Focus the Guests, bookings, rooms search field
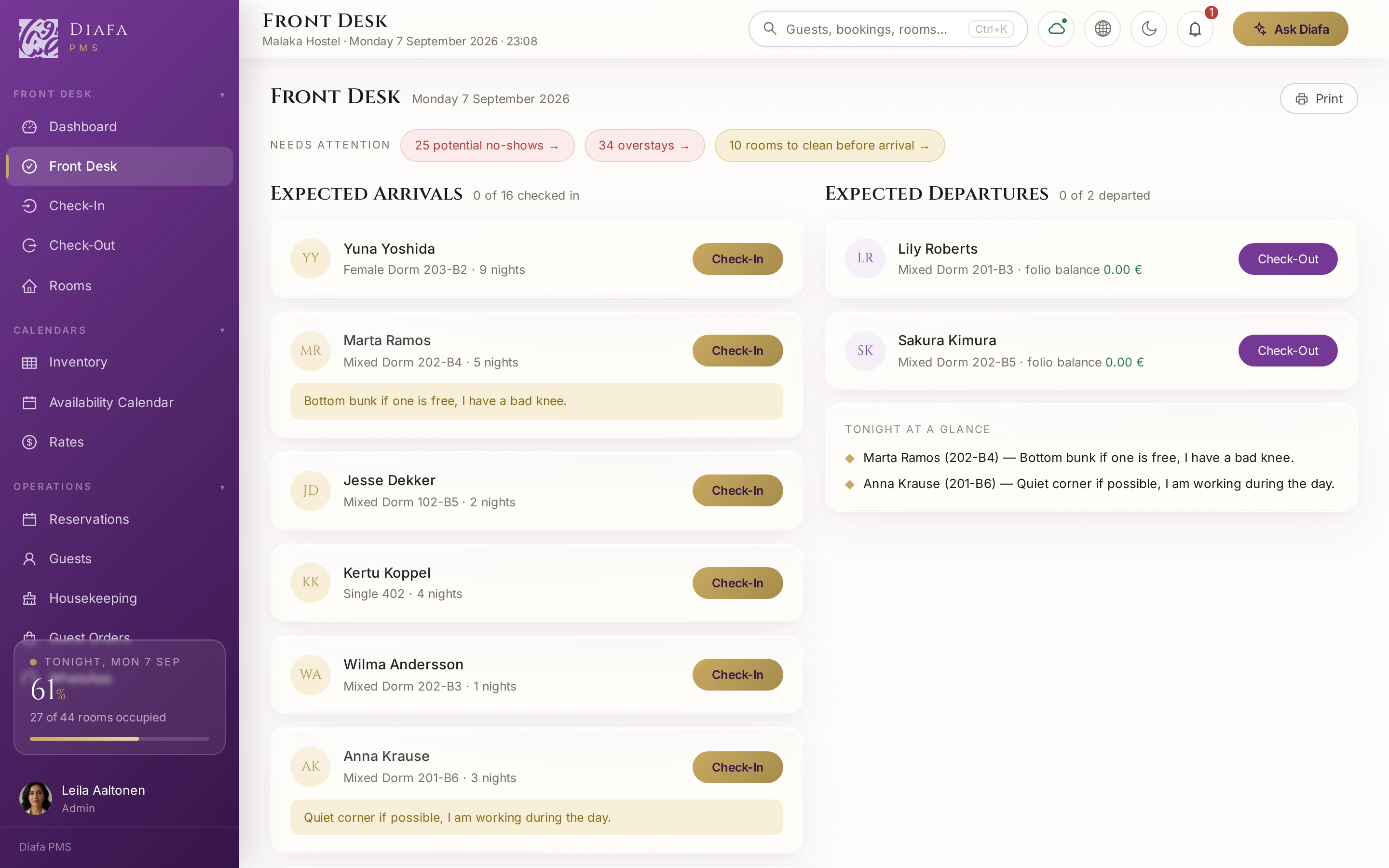Viewport: 1389px width, 868px height. tap(888, 29)
